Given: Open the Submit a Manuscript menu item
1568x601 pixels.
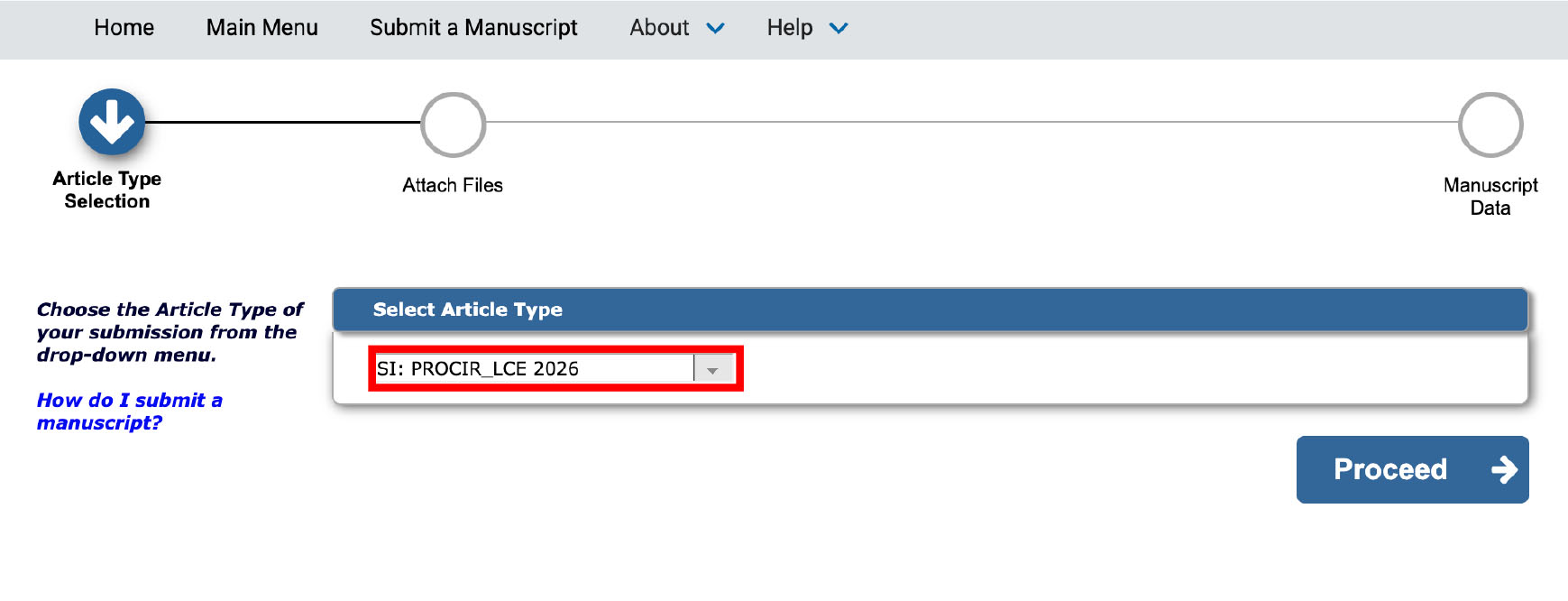Looking at the screenshot, I should pos(473,28).
